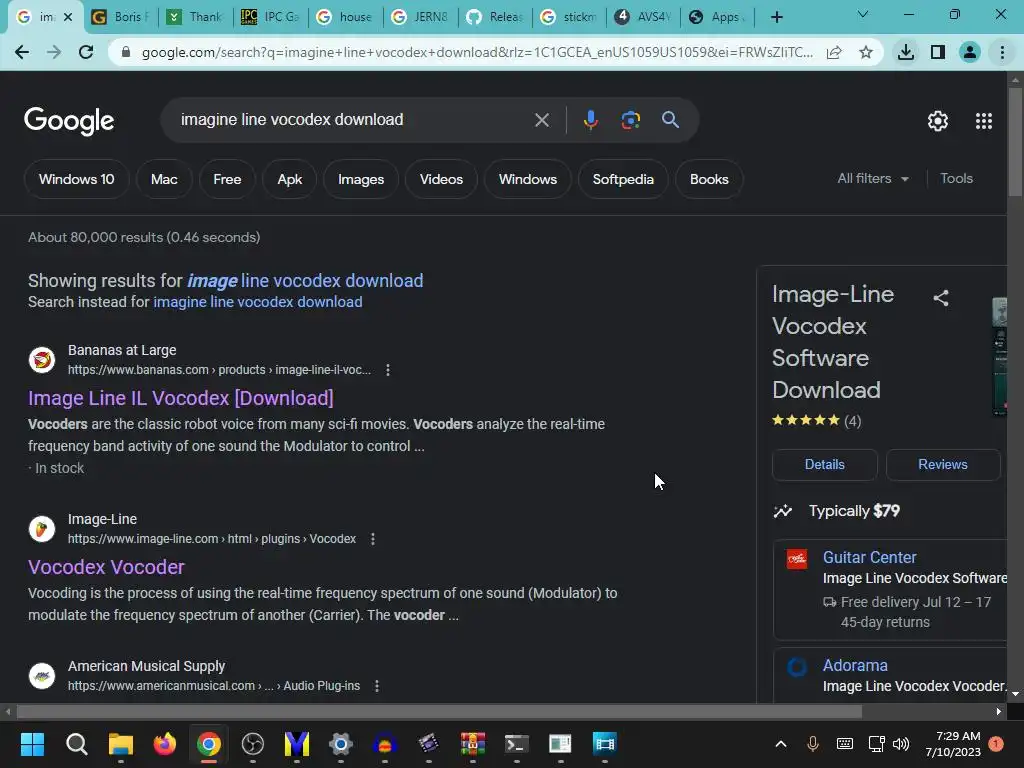Start voice search with the microphone
This screenshot has height=768, width=1024.
click(x=590, y=120)
